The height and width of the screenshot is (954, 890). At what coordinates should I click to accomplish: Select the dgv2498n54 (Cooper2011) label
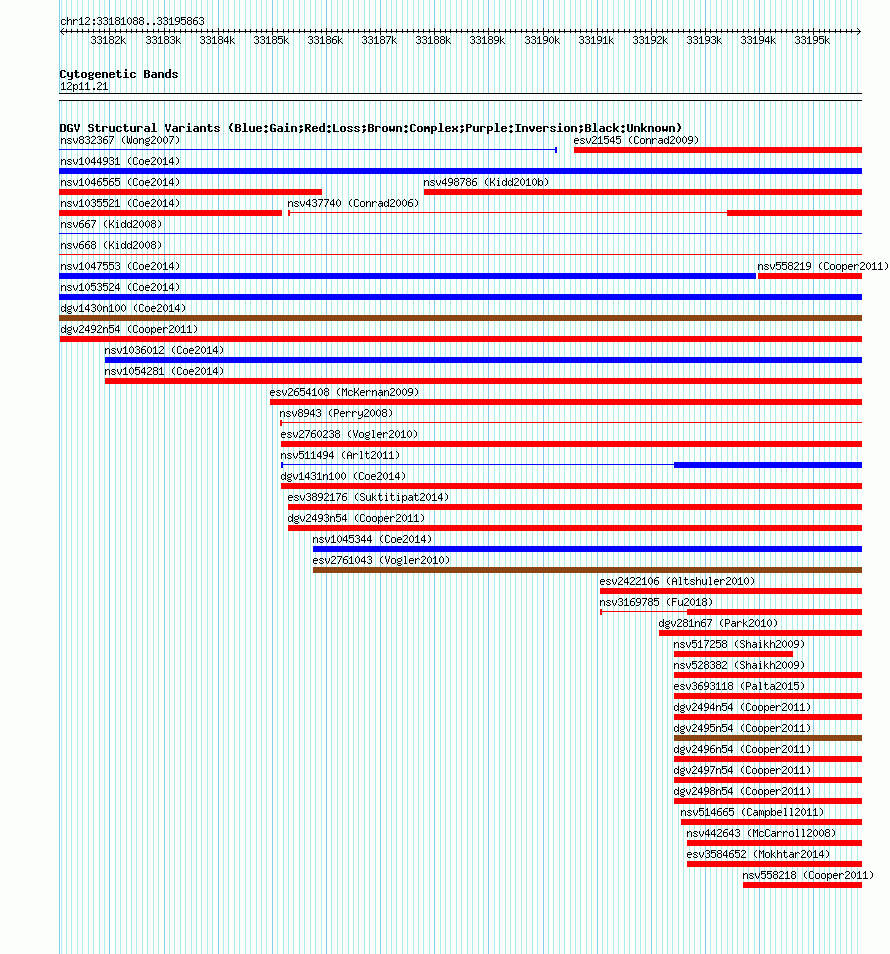(742, 791)
